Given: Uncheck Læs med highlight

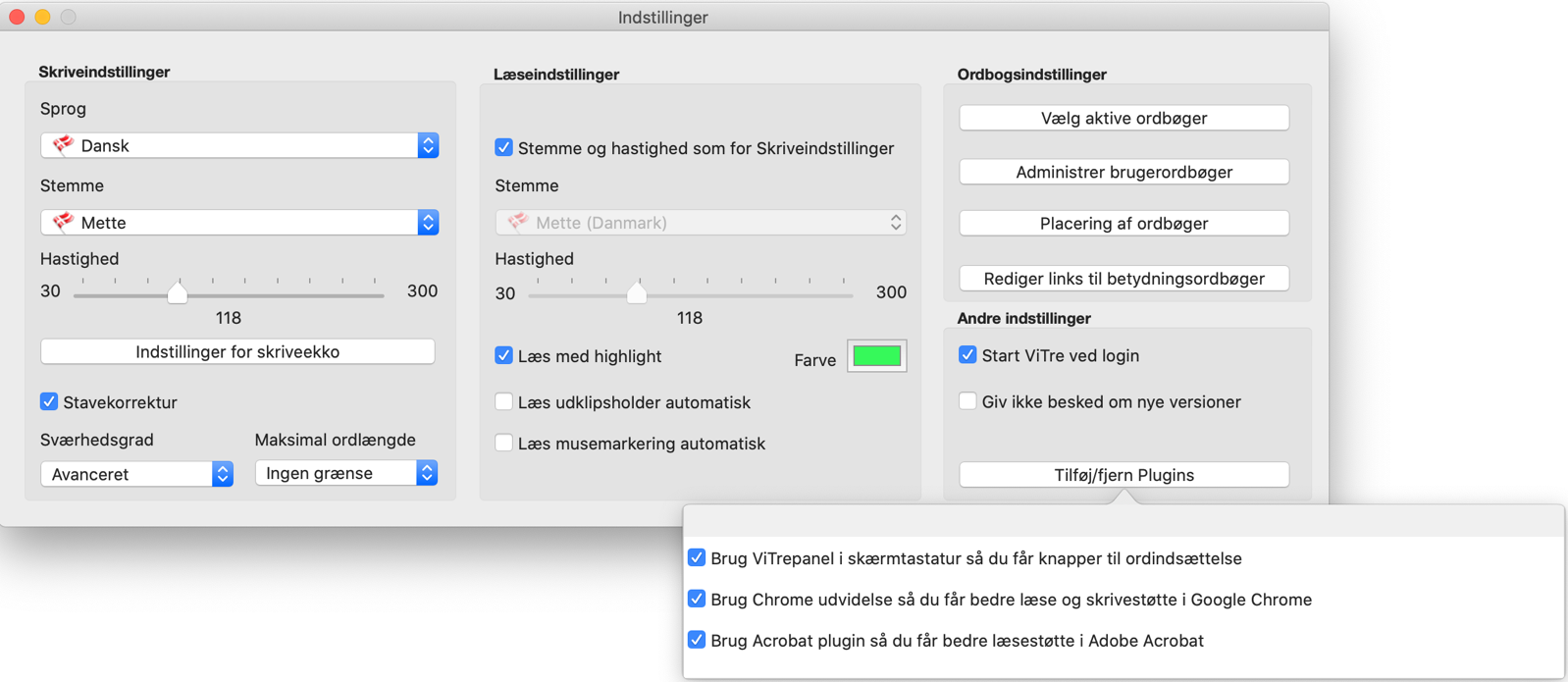Looking at the screenshot, I should coord(503,356).
